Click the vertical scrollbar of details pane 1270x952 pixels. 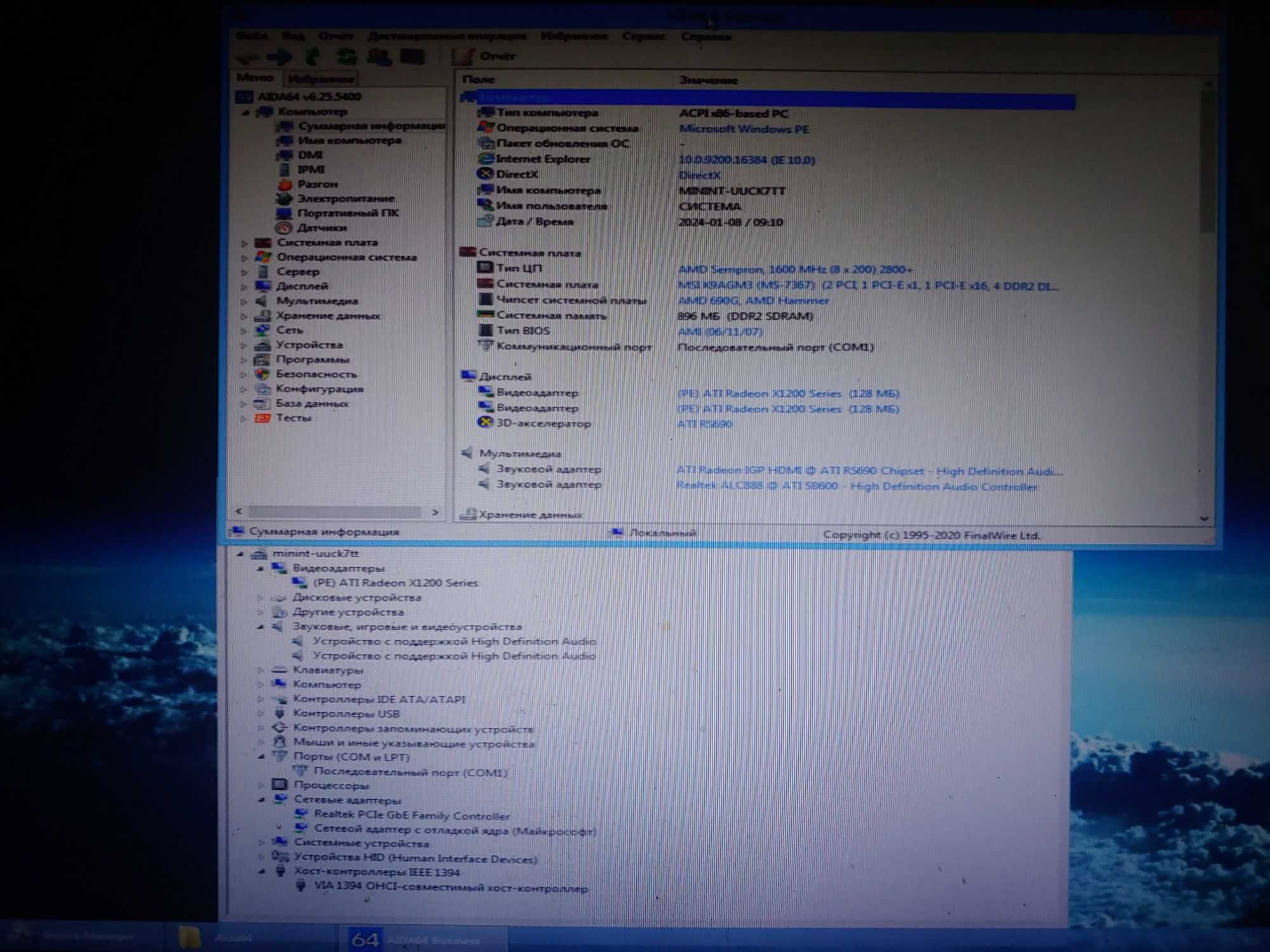tap(1206, 162)
